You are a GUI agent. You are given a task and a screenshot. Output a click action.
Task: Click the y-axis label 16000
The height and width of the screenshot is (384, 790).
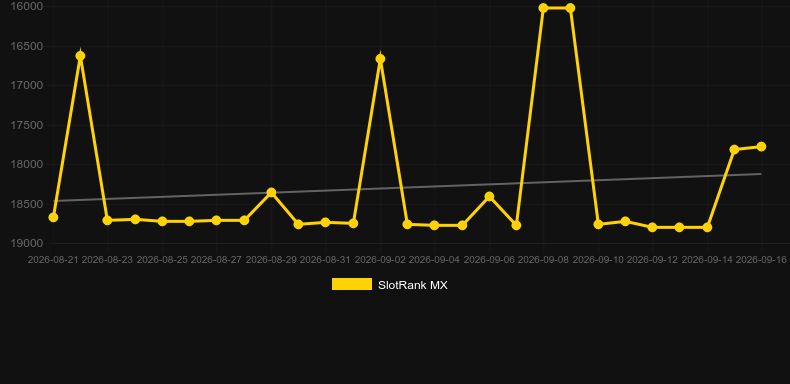point(27,6)
